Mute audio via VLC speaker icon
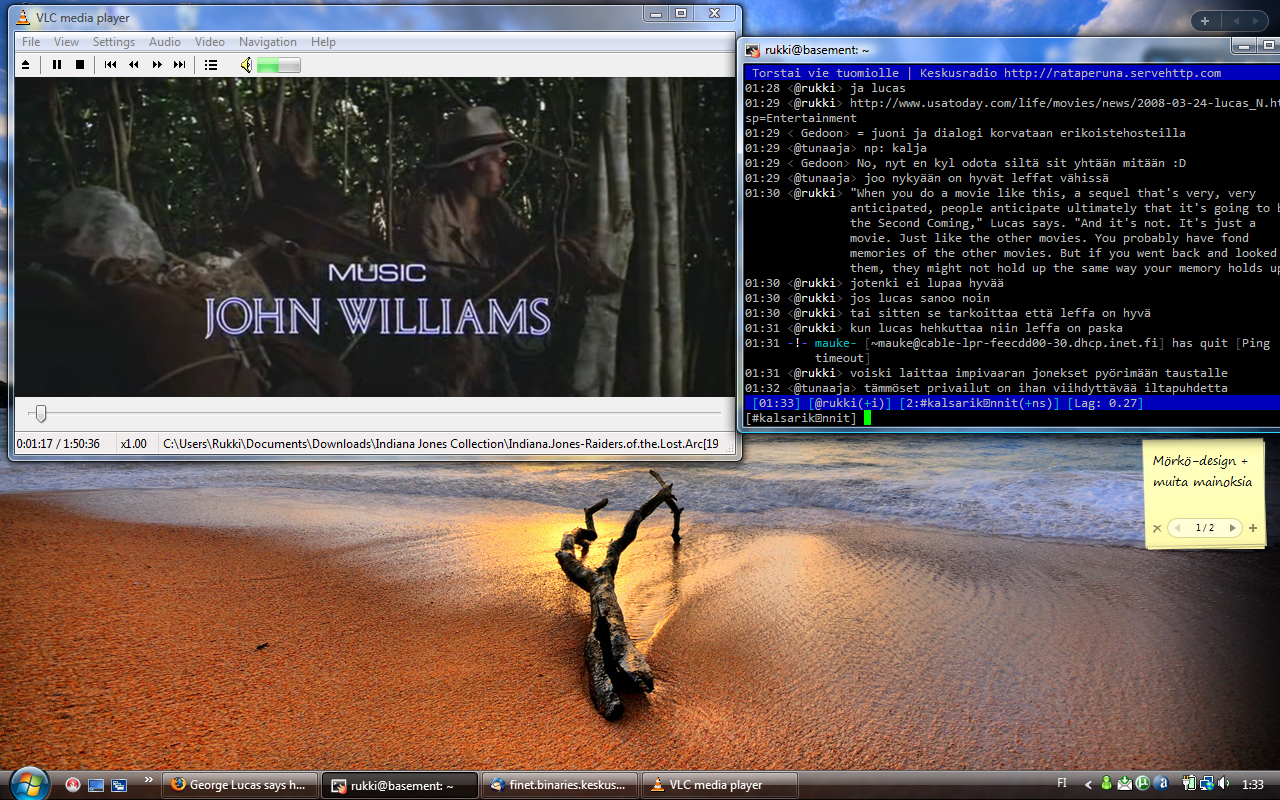The image size is (1280, 800). pyautogui.click(x=245, y=65)
